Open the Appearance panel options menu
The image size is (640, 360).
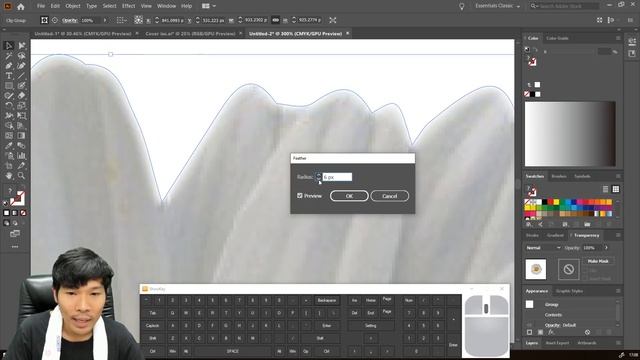tap(618, 291)
